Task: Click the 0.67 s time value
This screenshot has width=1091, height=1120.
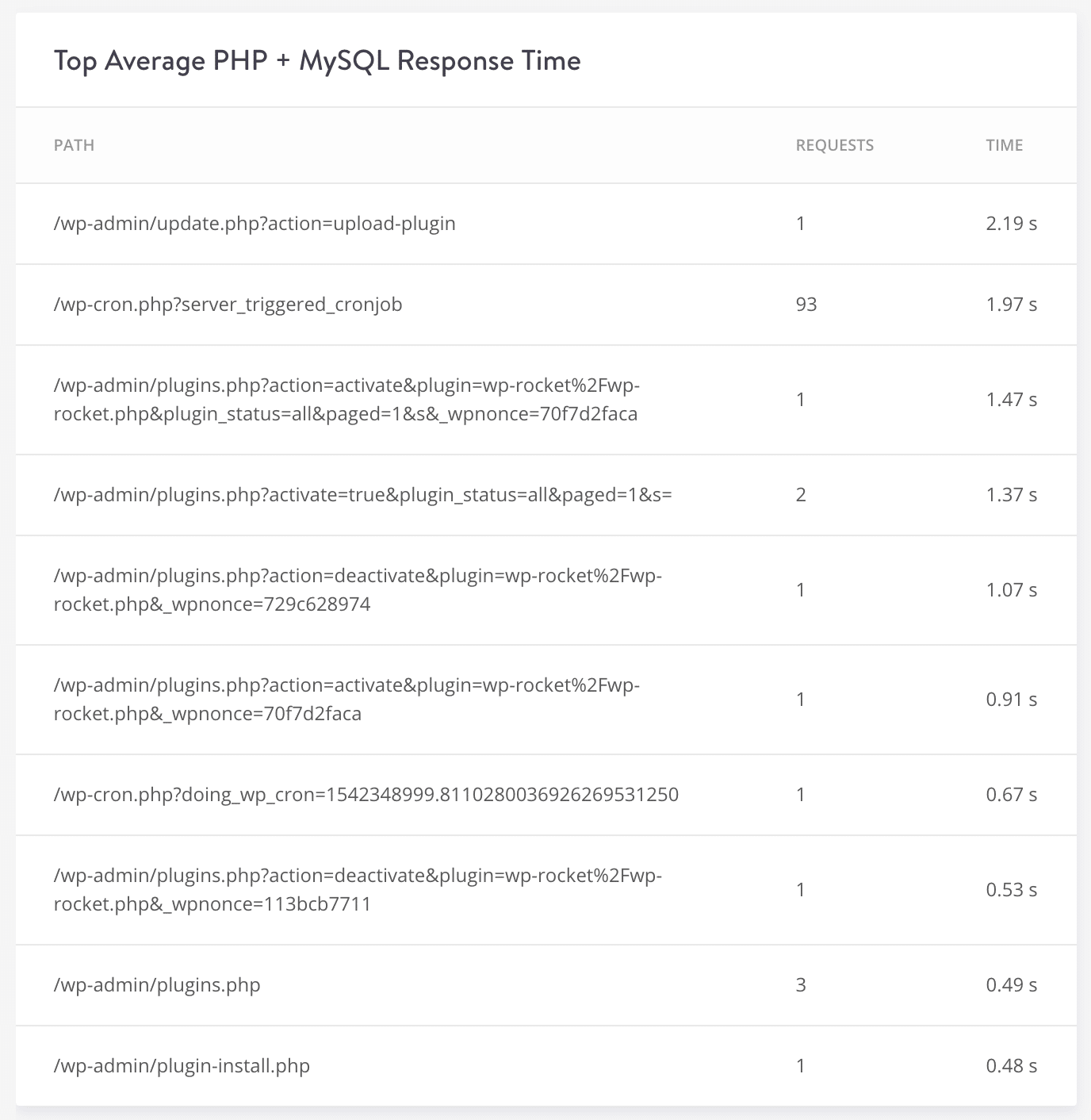Action: point(1011,795)
